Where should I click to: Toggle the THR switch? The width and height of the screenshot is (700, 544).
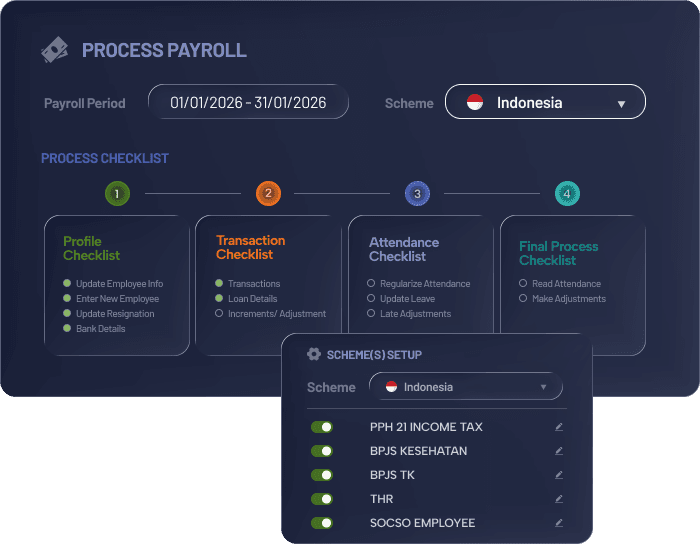[322, 499]
